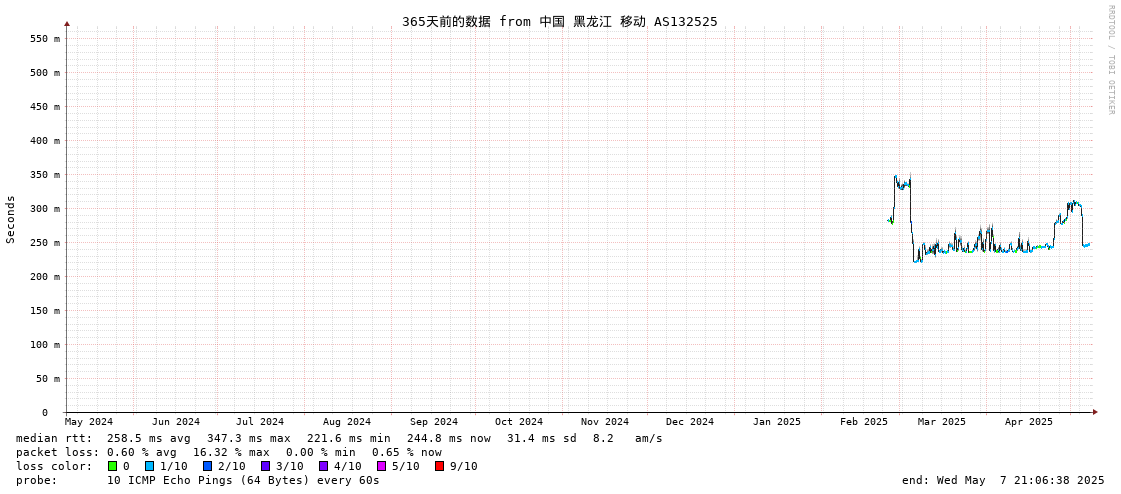
Task: Click the '31.4 ms sd' value
Action: pyautogui.click(x=543, y=438)
